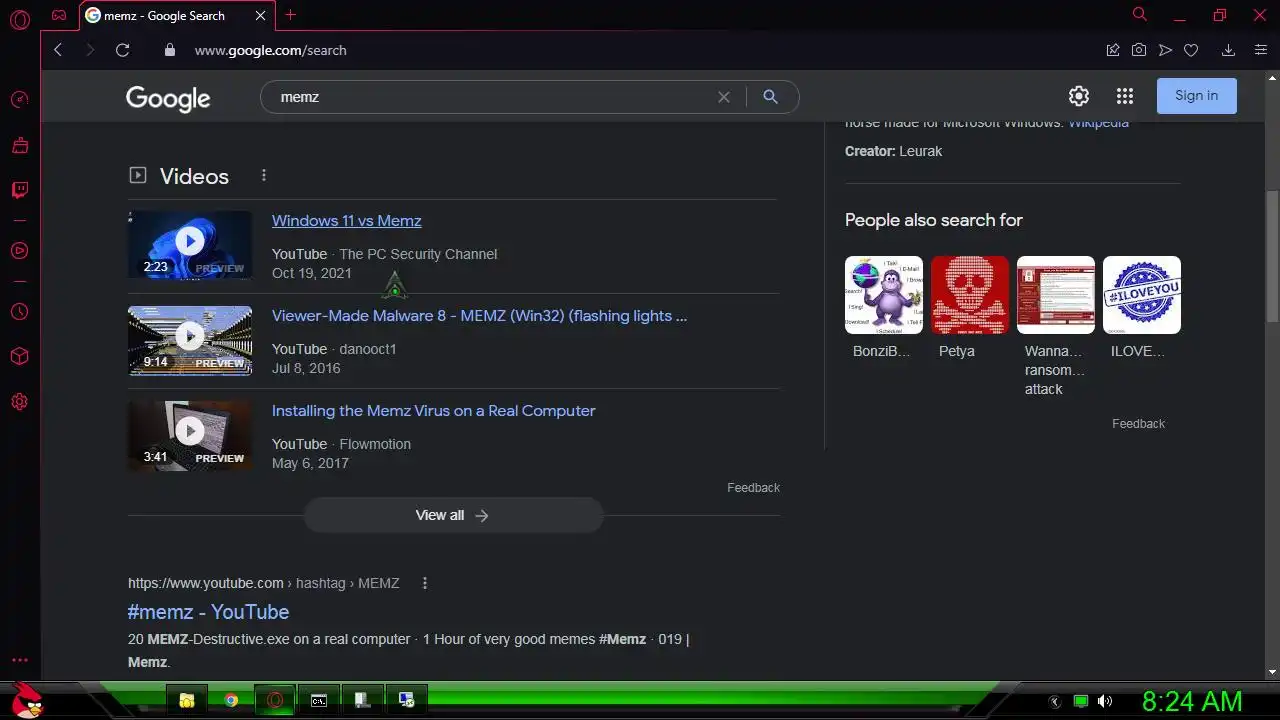Close the memz Google Search tab

pos(261,16)
